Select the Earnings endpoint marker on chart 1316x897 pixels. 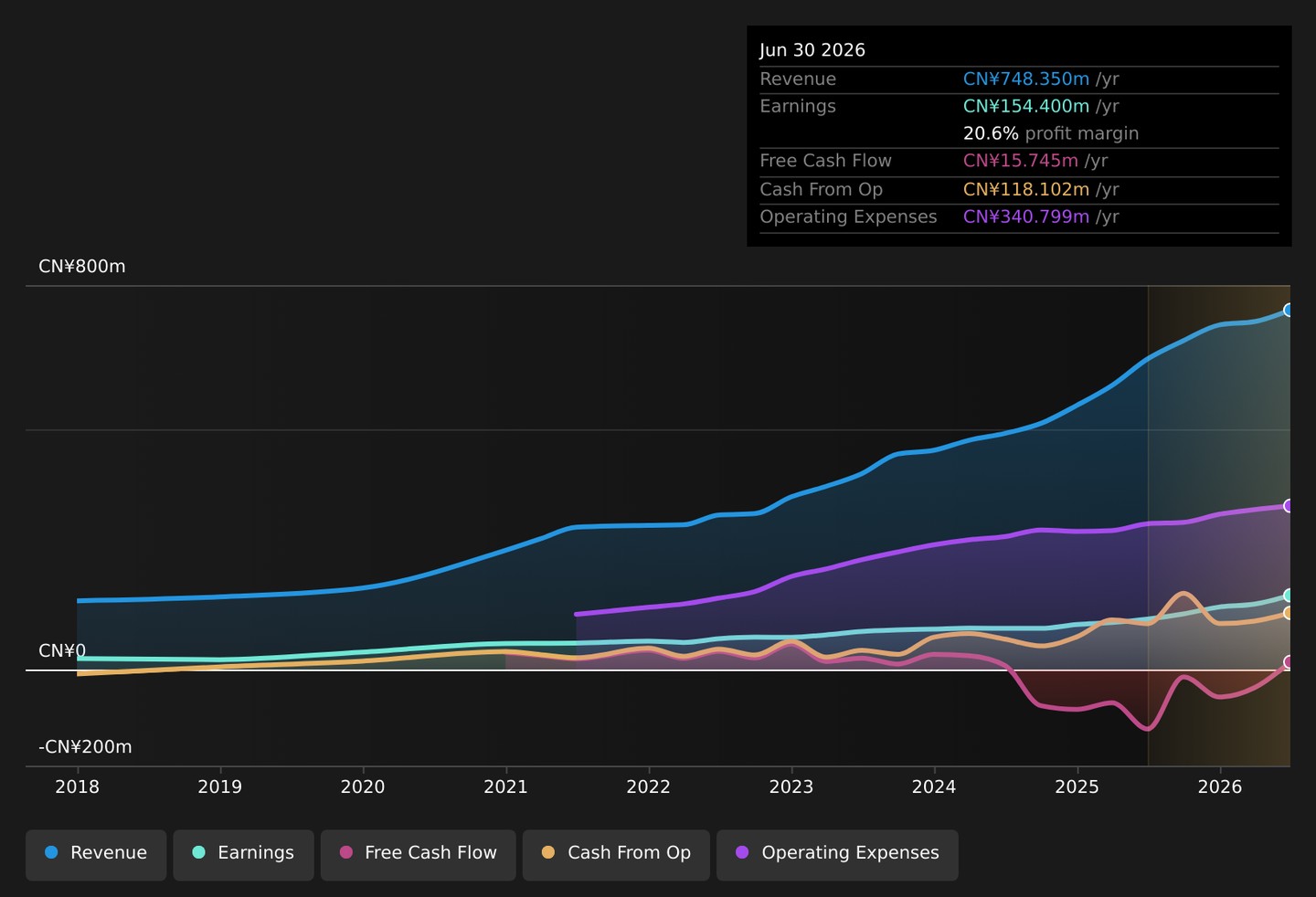1289,596
